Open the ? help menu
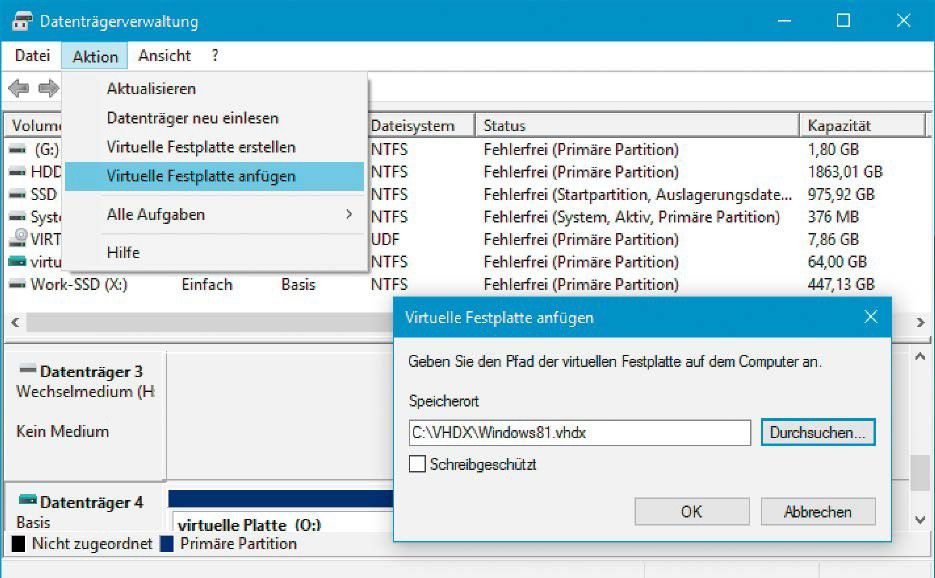This screenshot has width=935, height=578. [x=215, y=55]
